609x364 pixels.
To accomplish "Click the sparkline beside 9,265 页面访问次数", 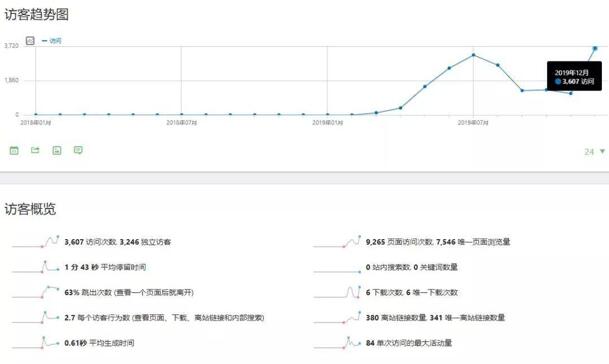I will (337, 241).
